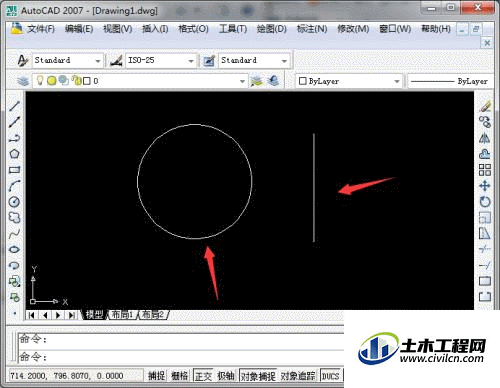Switch to the 布局2 layout tab
The height and width of the screenshot is (388, 500).
(x=153, y=315)
